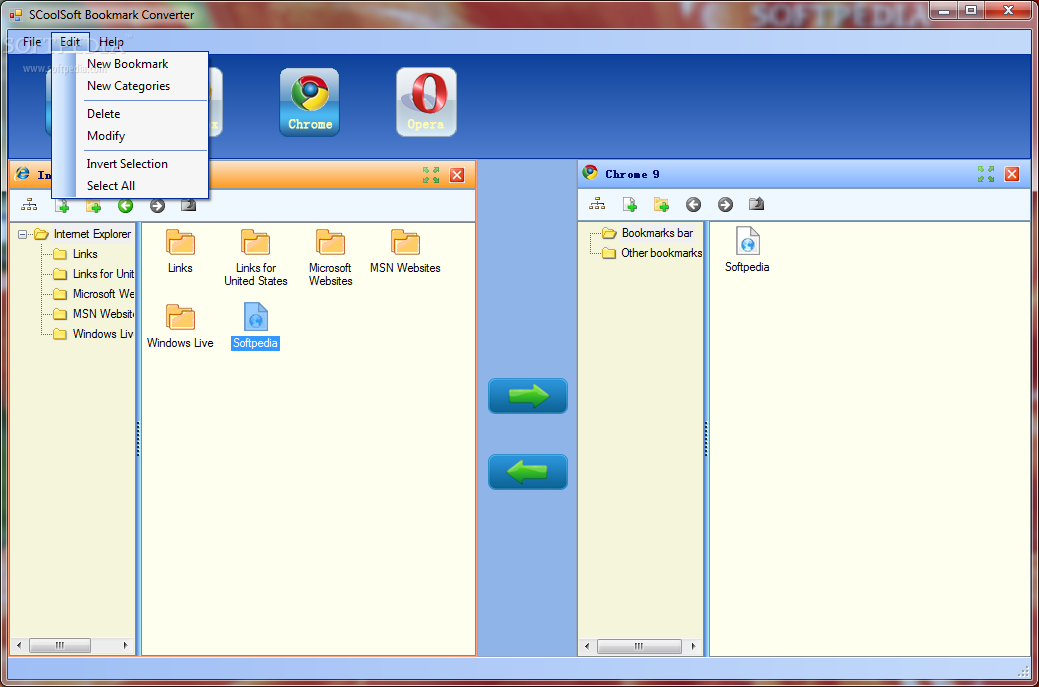Click the tree view icon in Chrome 9 panel toolbar

pyautogui.click(x=597, y=204)
